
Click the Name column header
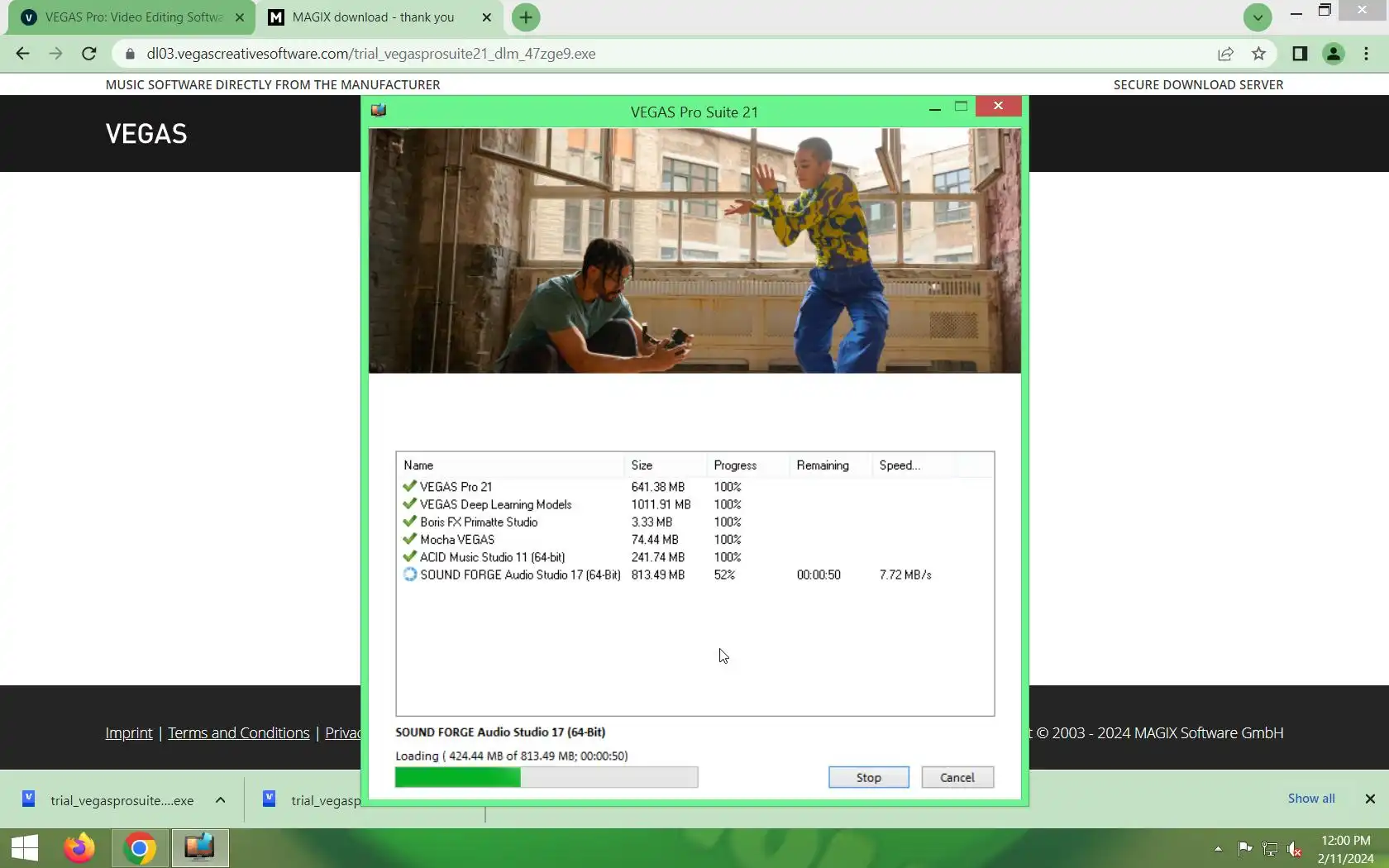[510, 465]
